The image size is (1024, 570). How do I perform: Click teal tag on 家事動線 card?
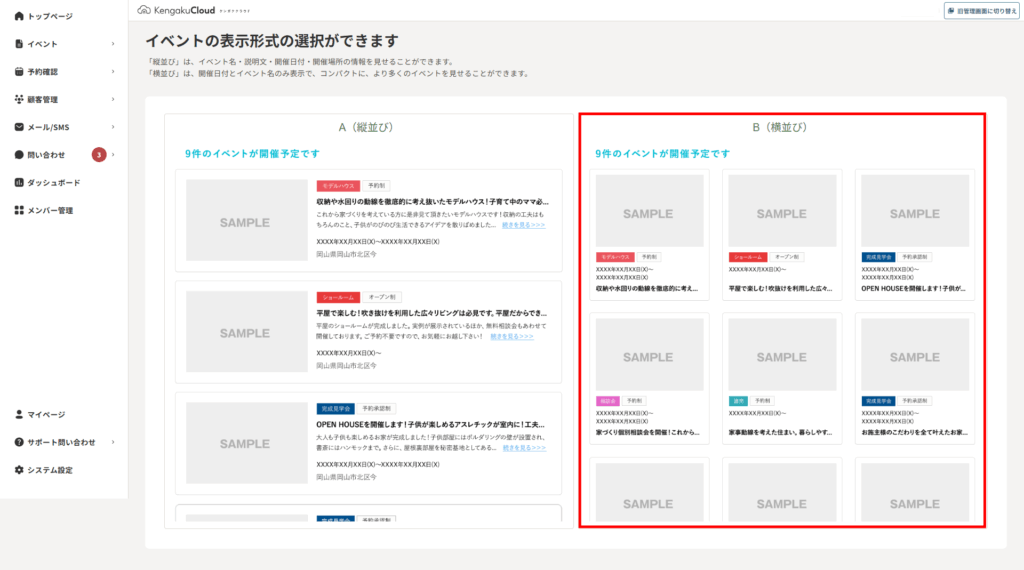[738, 401]
